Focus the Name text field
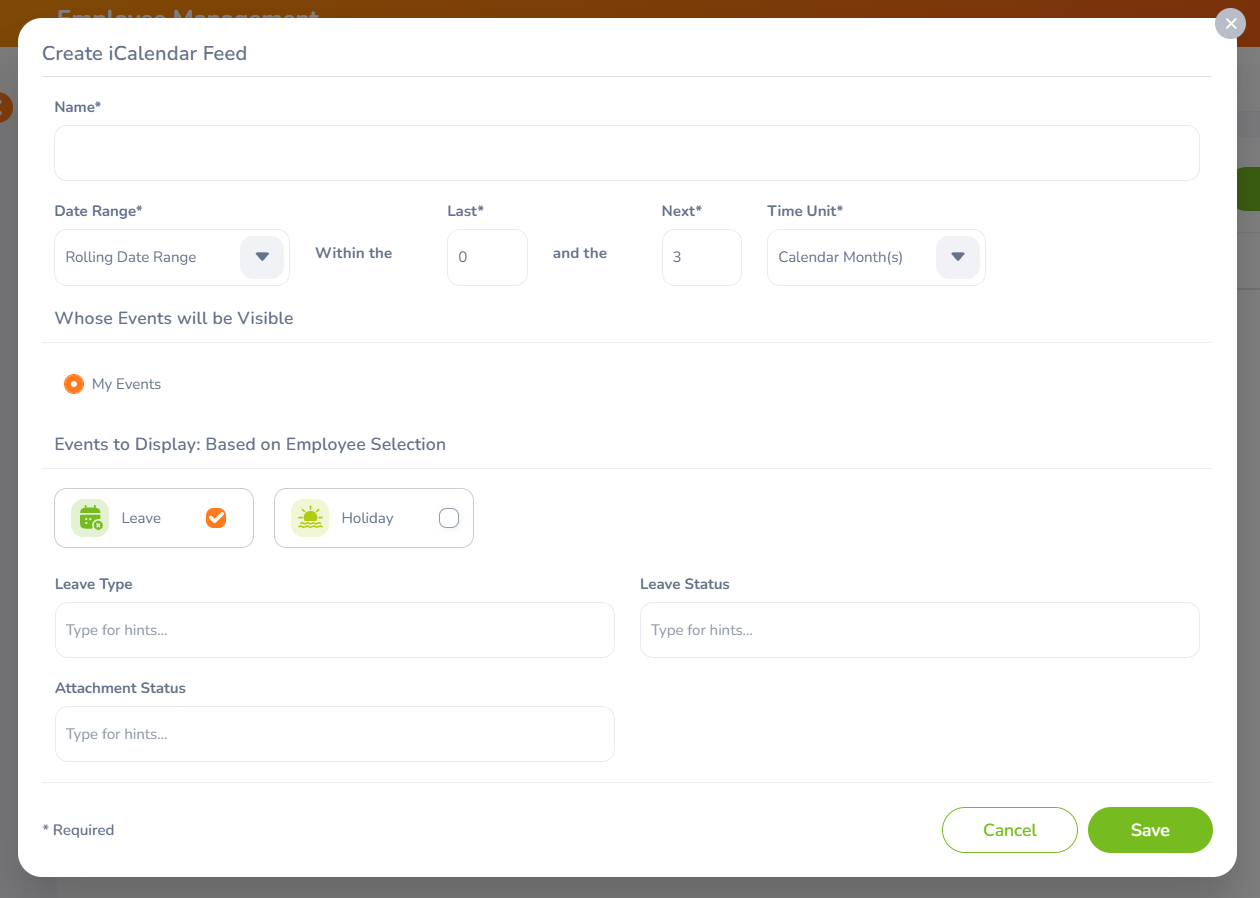The width and height of the screenshot is (1260, 898). point(627,153)
